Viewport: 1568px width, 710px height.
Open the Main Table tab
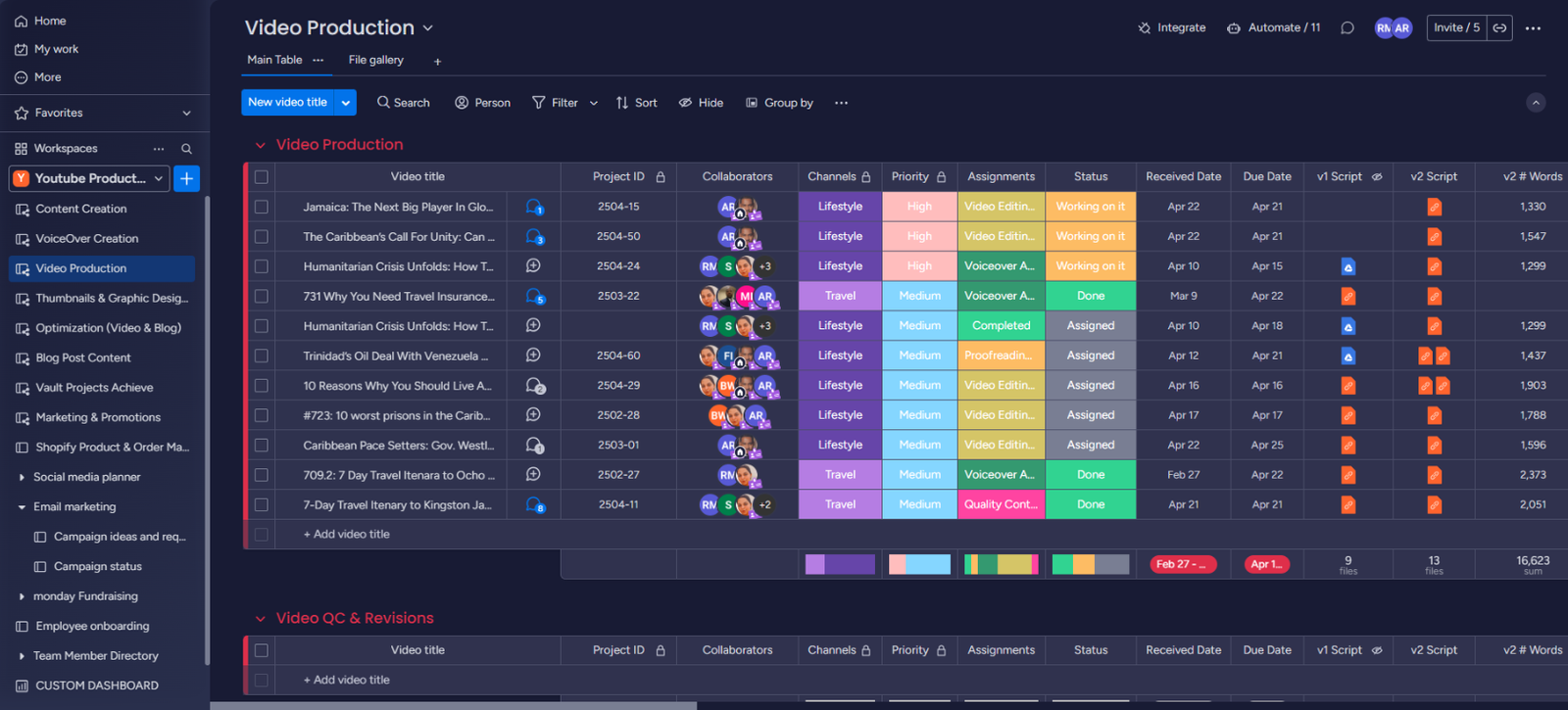pyautogui.click(x=274, y=60)
